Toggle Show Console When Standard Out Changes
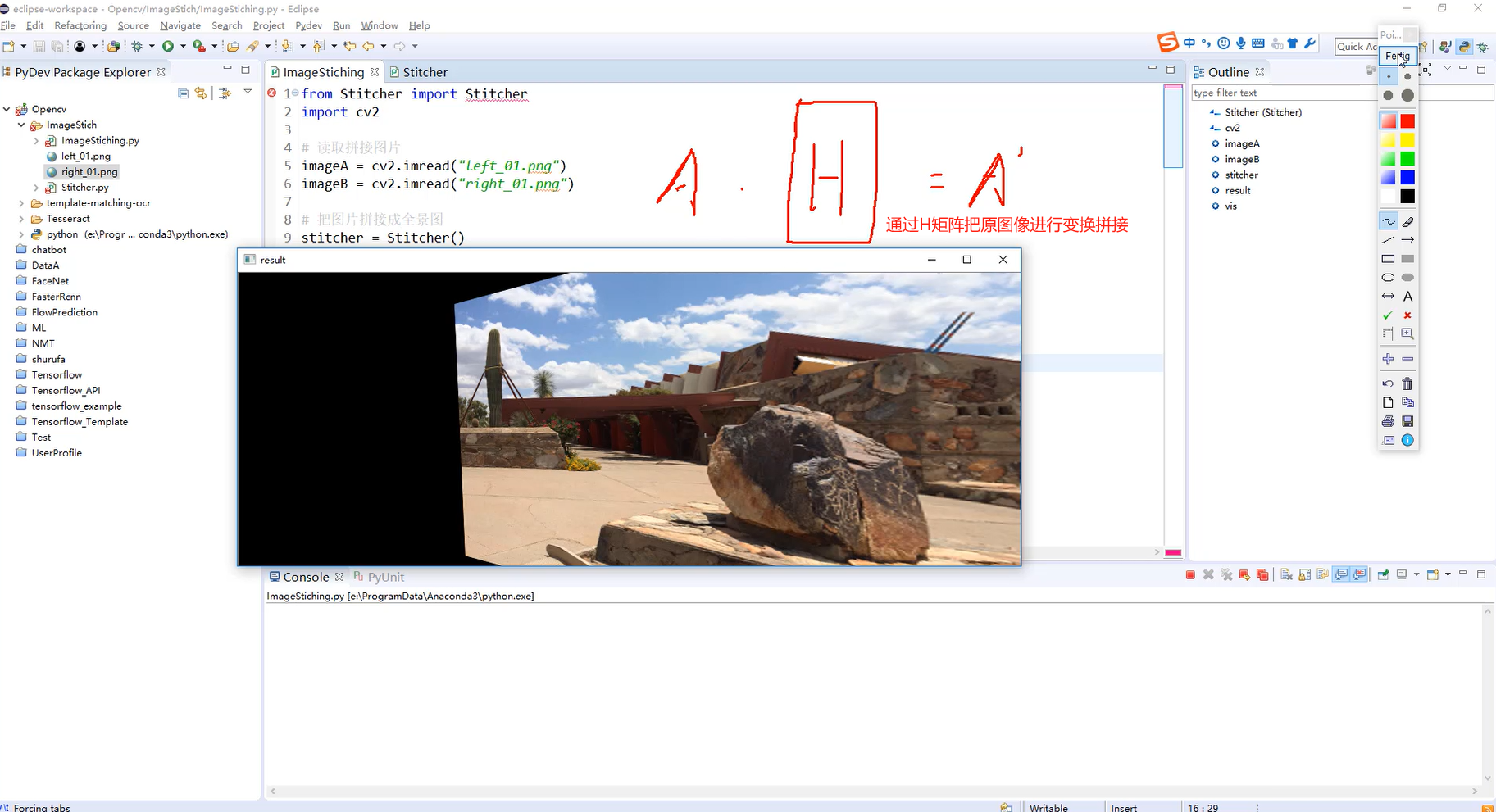The image size is (1496, 812). [1341, 575]
